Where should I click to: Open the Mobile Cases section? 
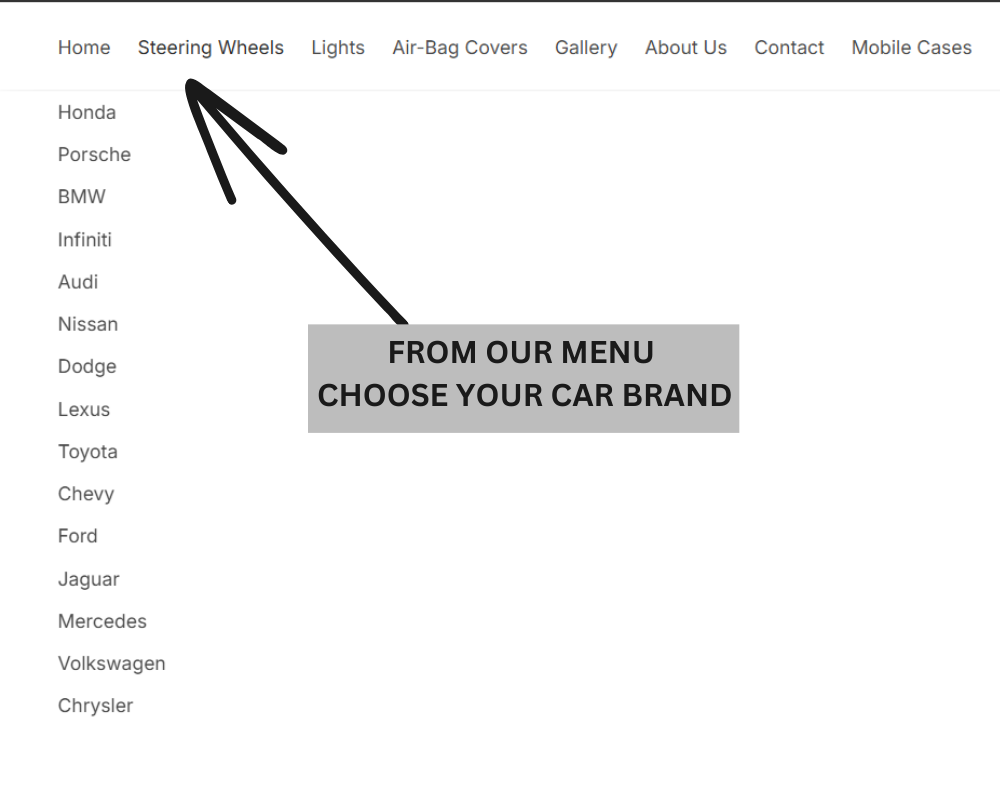pyautogui.click(x=911, y=47)
